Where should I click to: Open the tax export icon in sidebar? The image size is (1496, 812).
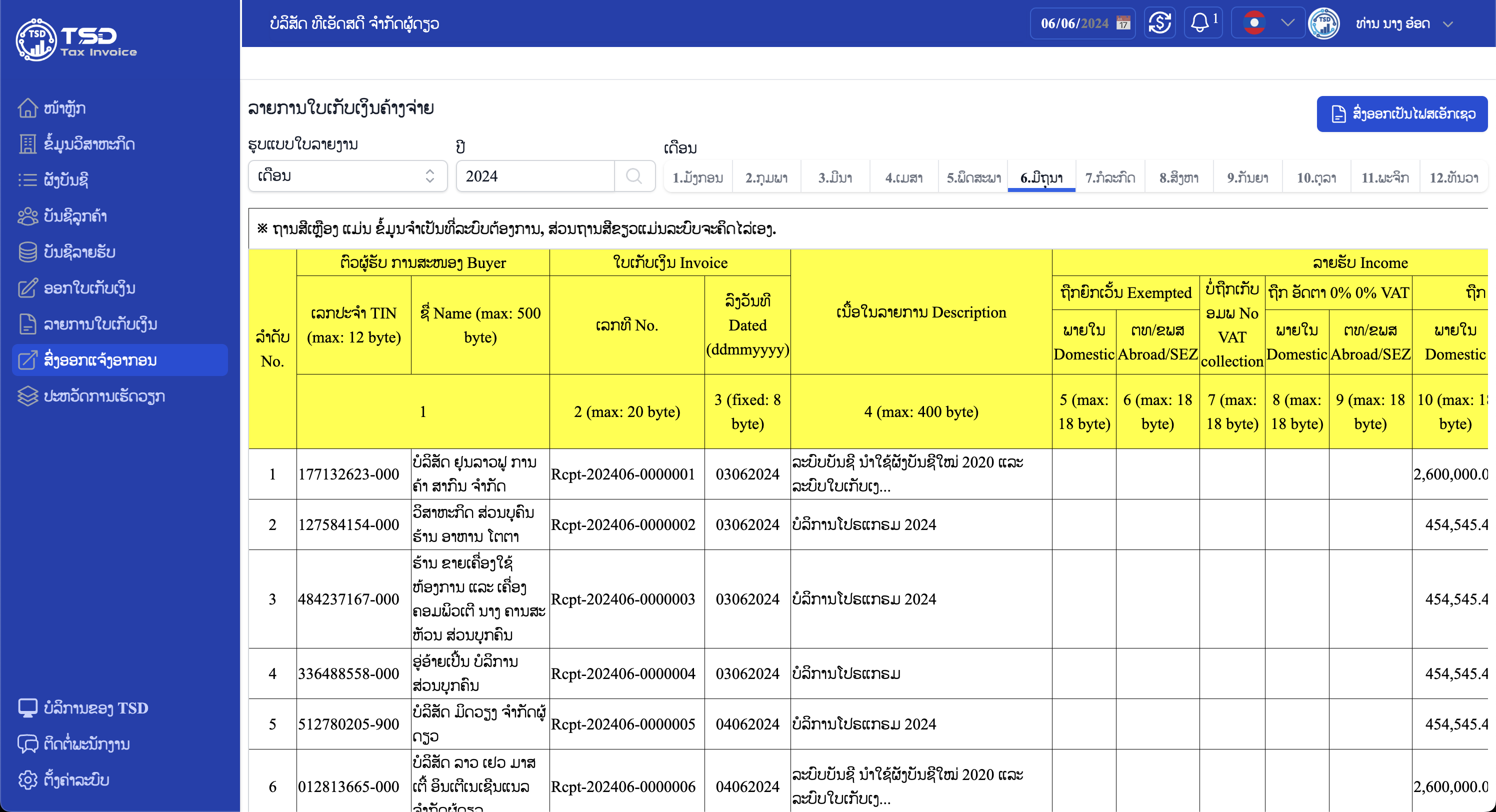pos(27,360)
